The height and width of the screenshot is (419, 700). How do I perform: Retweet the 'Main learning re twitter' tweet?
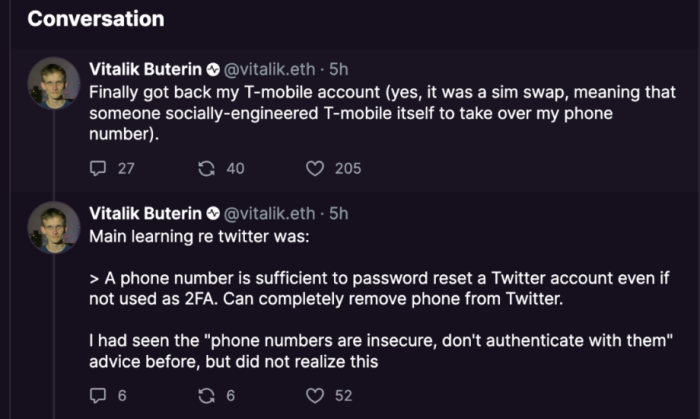(x=206, y=395)
